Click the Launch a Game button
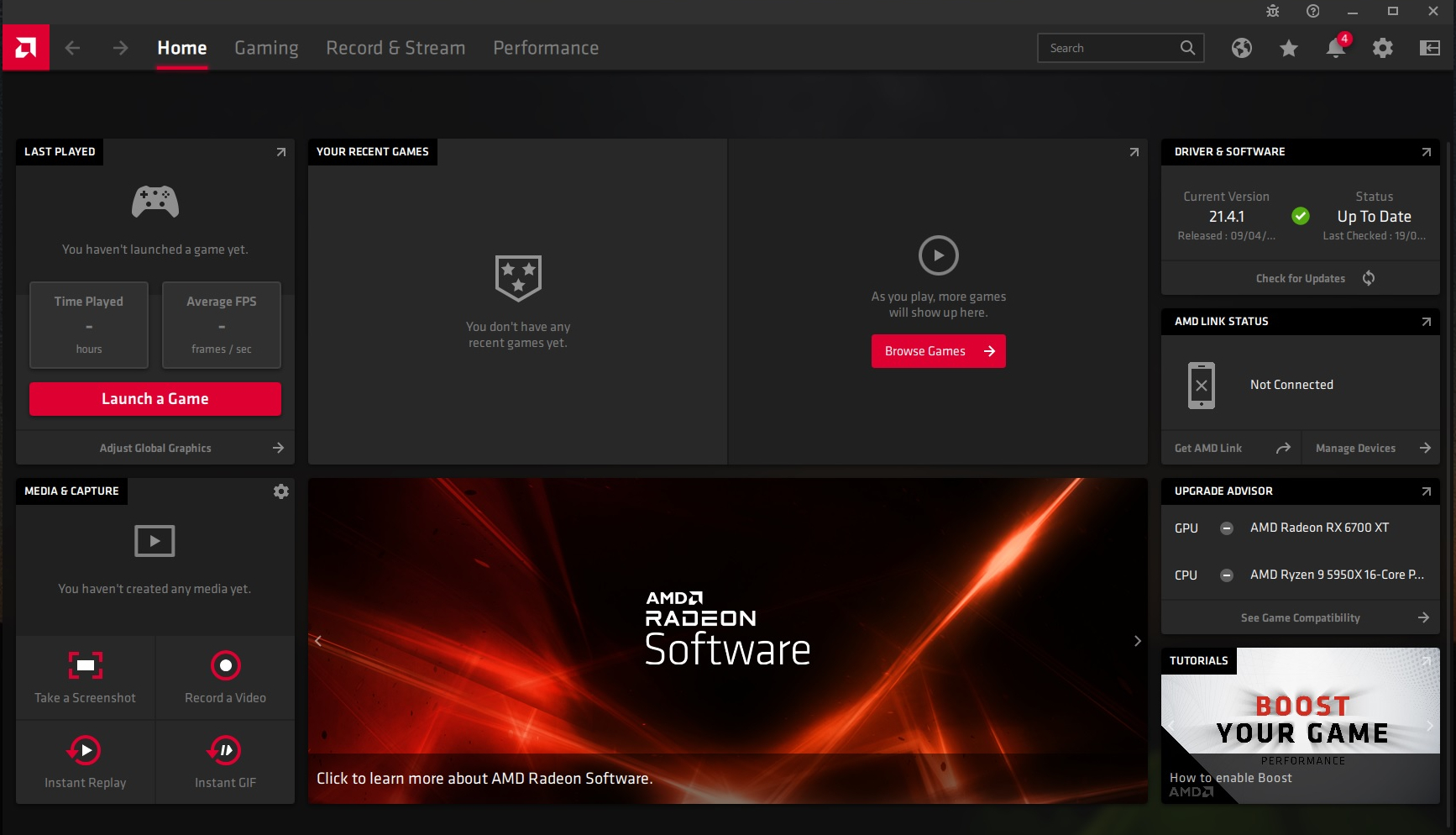 coord(155,398)
